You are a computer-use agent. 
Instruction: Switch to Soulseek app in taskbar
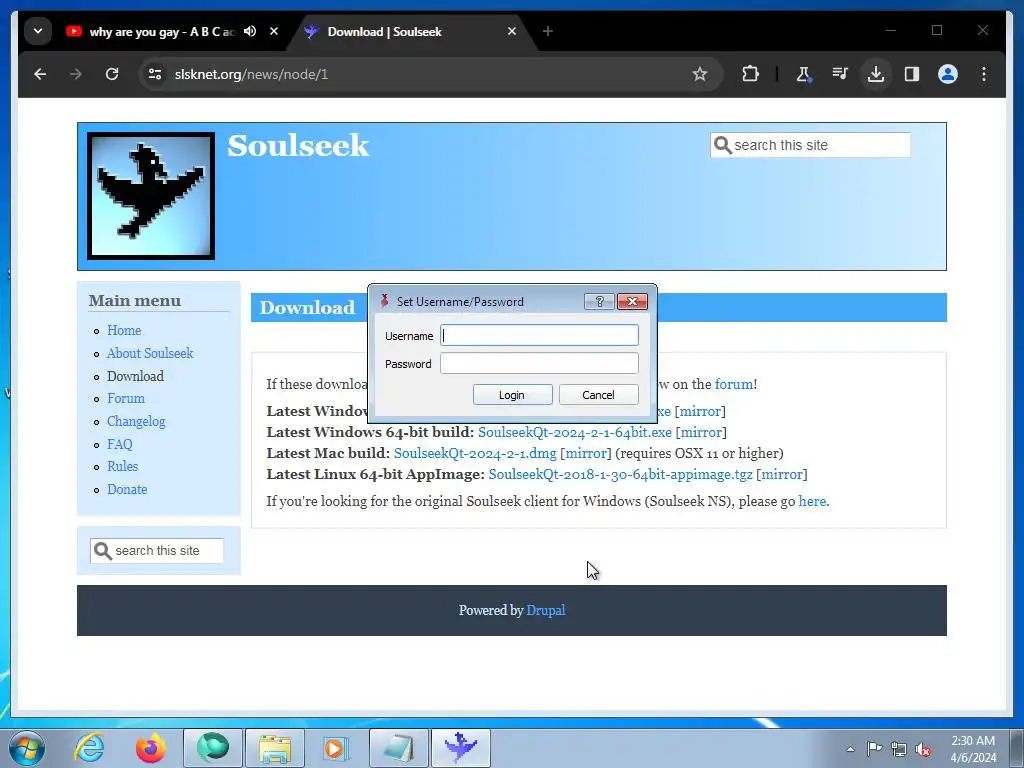460,748
